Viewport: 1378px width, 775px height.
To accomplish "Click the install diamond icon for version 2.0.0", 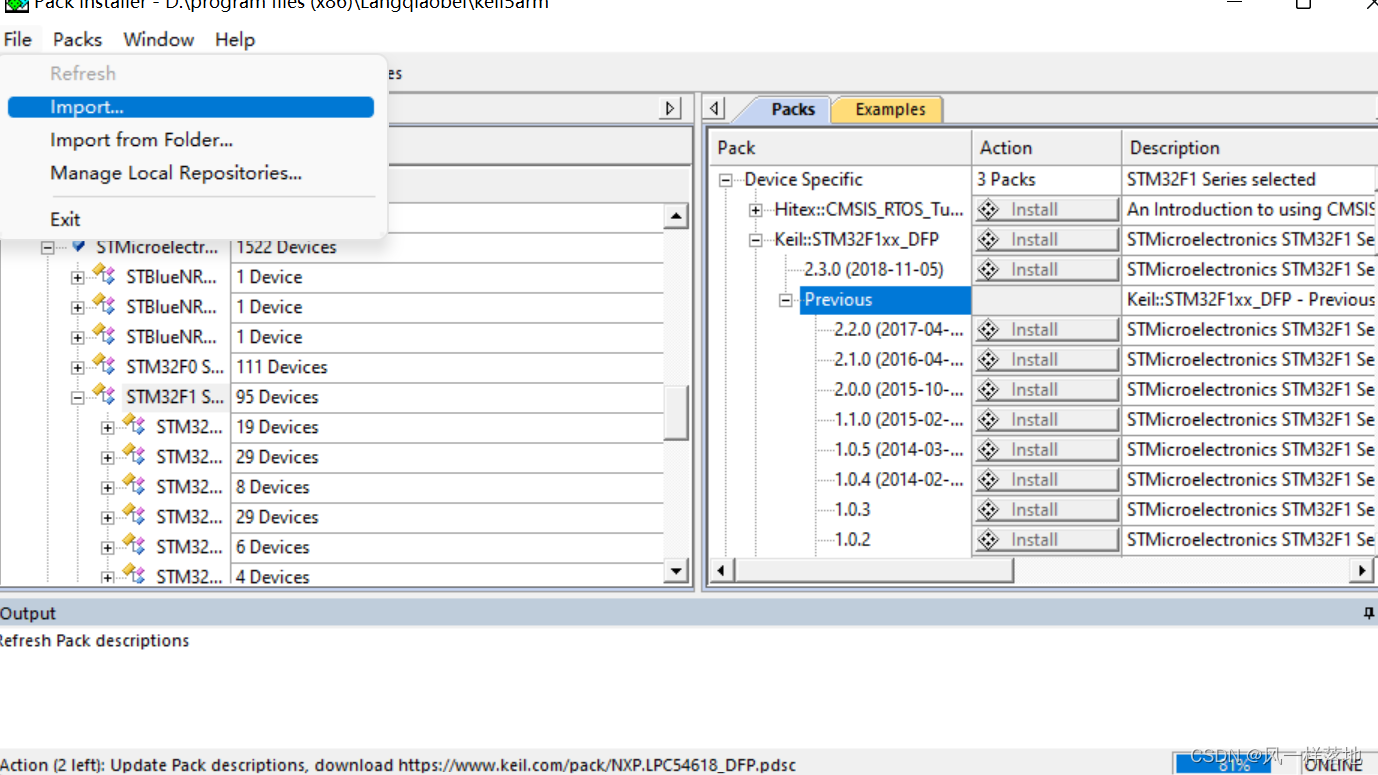I will point(988,389).
